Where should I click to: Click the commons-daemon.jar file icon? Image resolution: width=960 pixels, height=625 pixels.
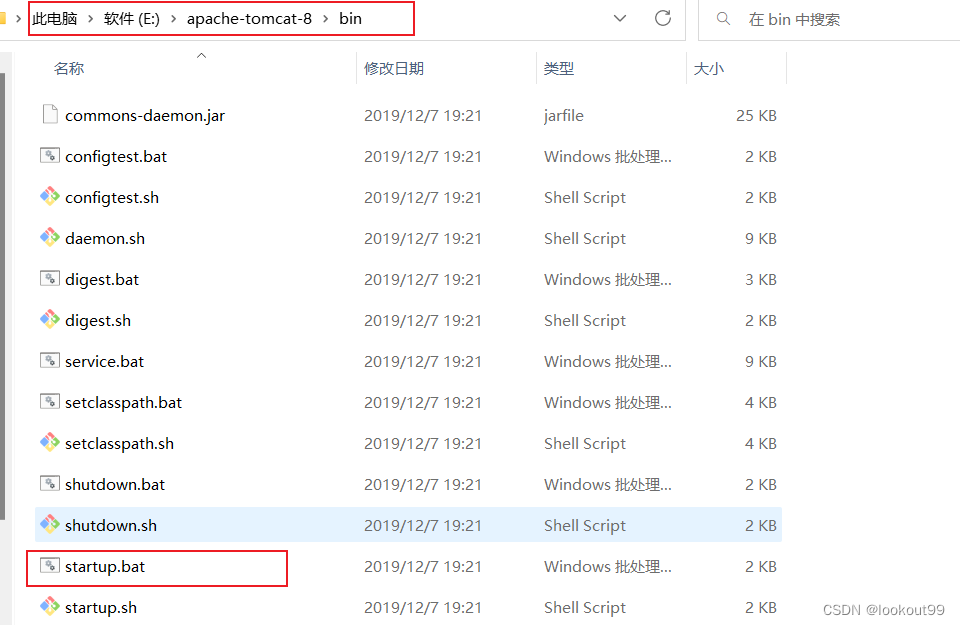coord(50,114)
